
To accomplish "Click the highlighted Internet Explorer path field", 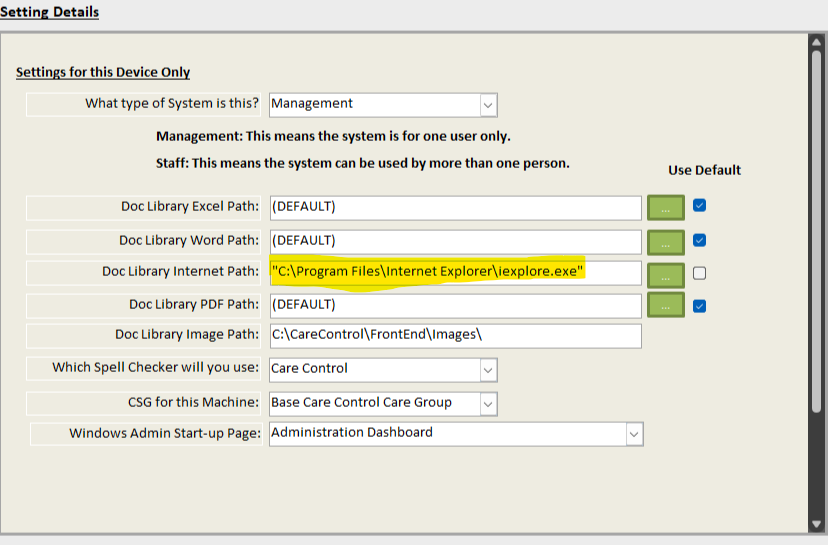I will [455, 272].
